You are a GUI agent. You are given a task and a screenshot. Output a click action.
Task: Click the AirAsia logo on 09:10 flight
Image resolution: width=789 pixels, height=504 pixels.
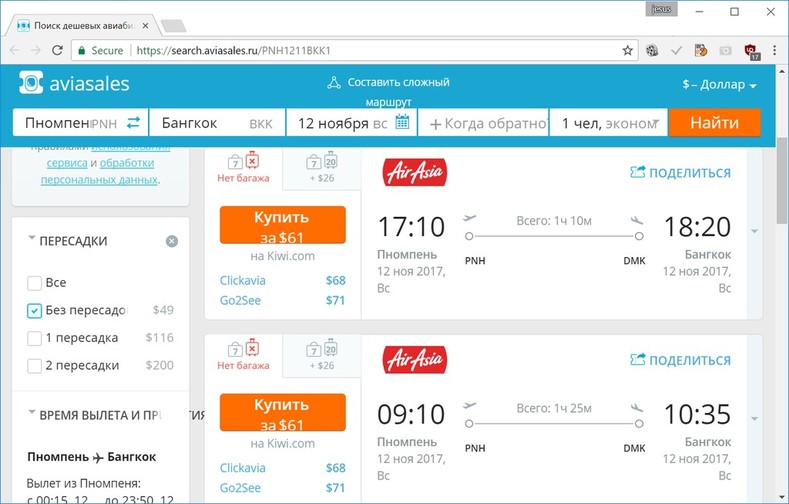414,359
